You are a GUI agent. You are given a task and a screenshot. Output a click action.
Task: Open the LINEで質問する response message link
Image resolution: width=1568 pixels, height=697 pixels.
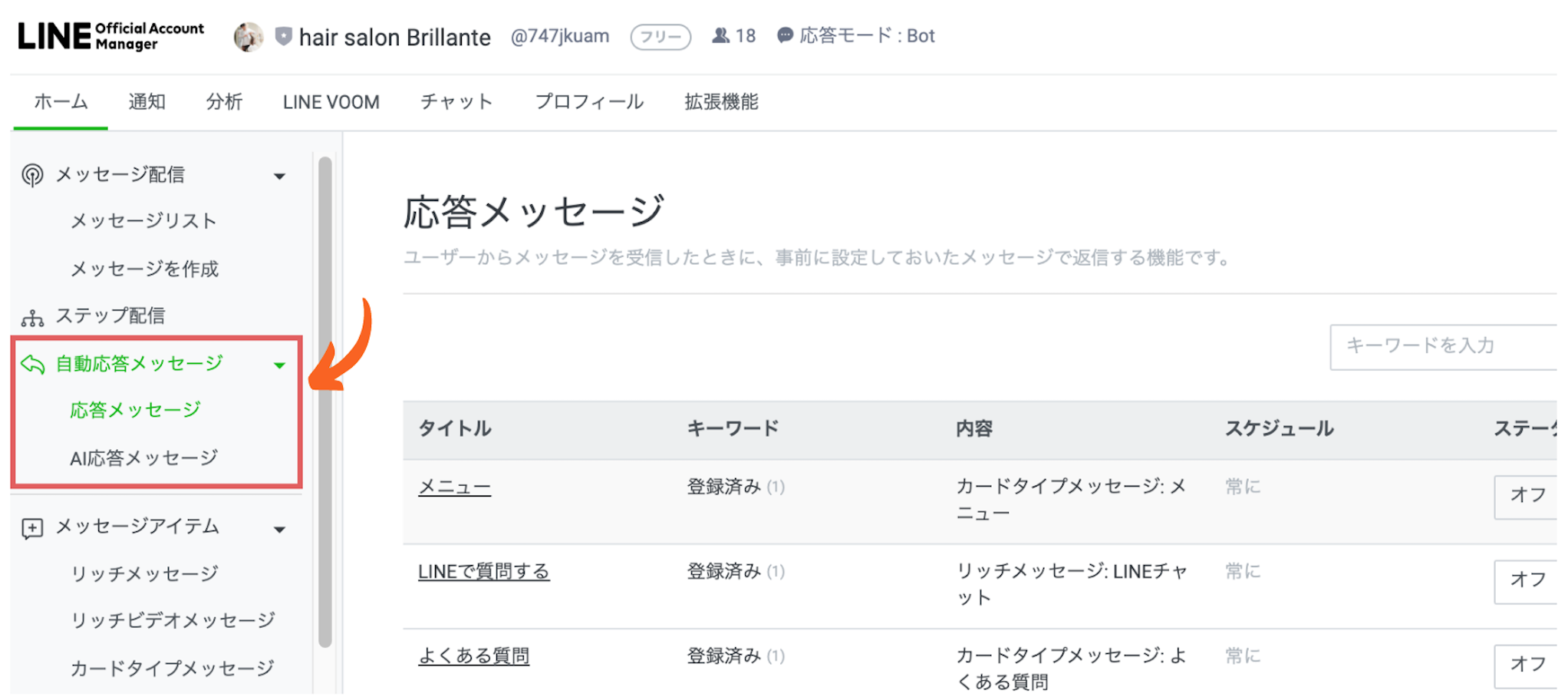coord(483,572)
